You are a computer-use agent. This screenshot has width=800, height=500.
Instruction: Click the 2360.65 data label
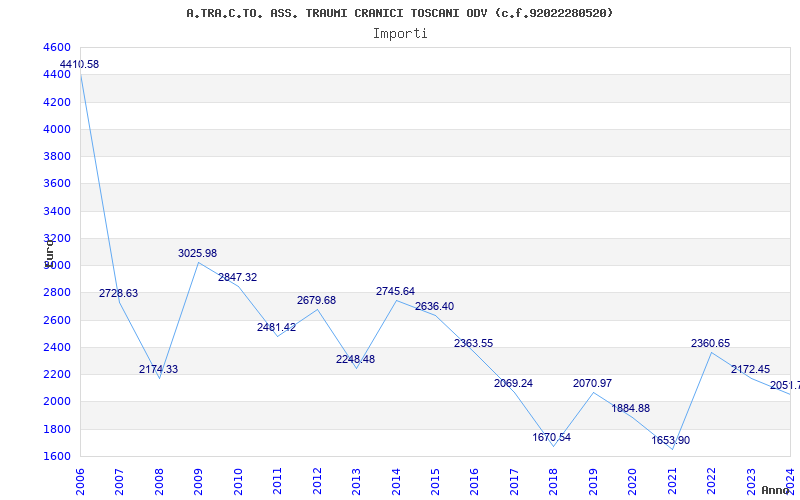coord(710,344)
